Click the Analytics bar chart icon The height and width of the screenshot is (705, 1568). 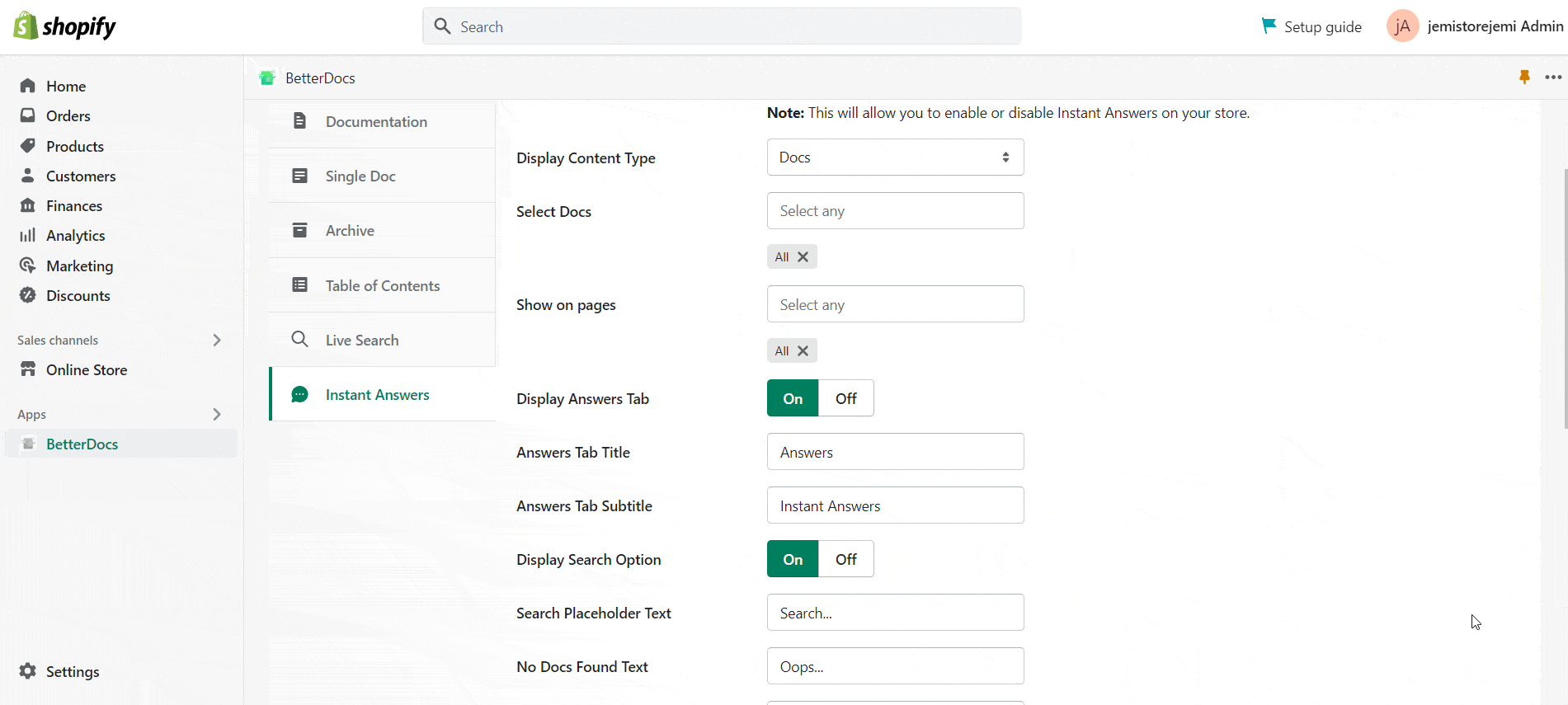(28, 235)
